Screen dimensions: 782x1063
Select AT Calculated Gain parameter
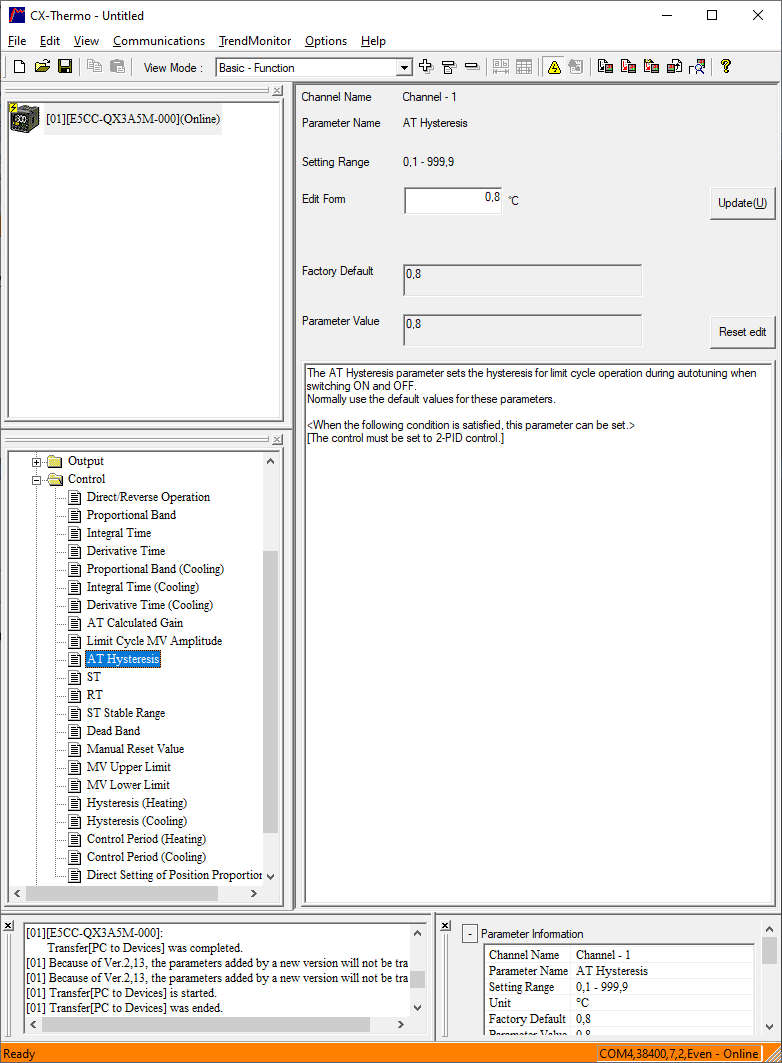135,623
